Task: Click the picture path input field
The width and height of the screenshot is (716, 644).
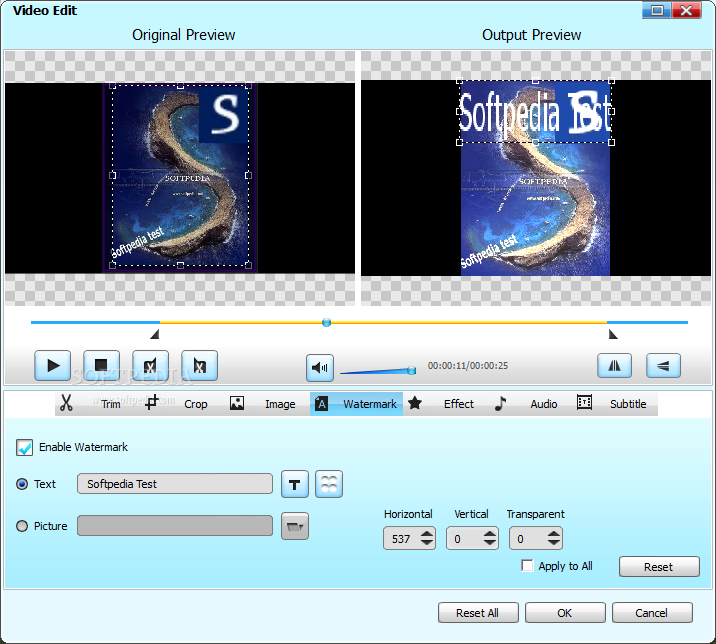Action: [x=175, y=526]
